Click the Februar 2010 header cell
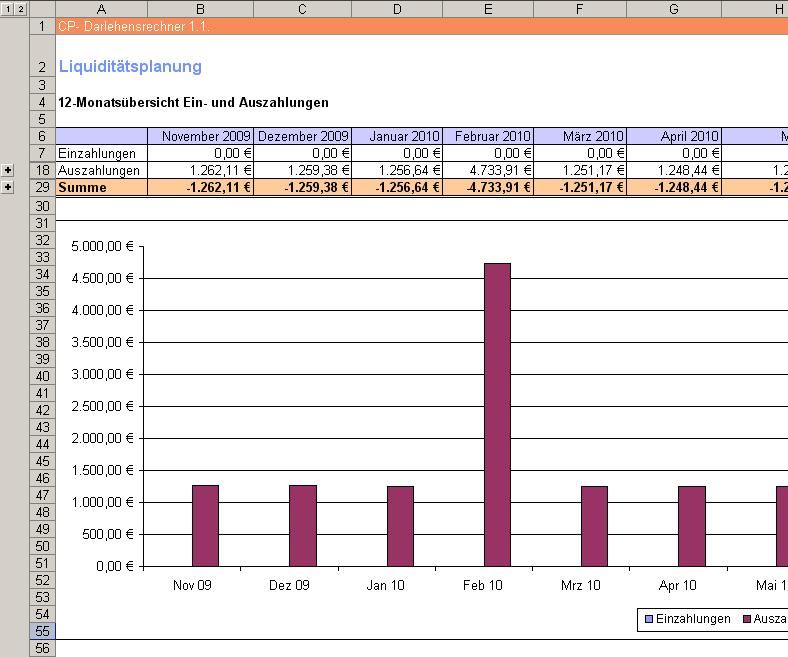The height and width of the screenshot is (657, 788). [487, 137]
